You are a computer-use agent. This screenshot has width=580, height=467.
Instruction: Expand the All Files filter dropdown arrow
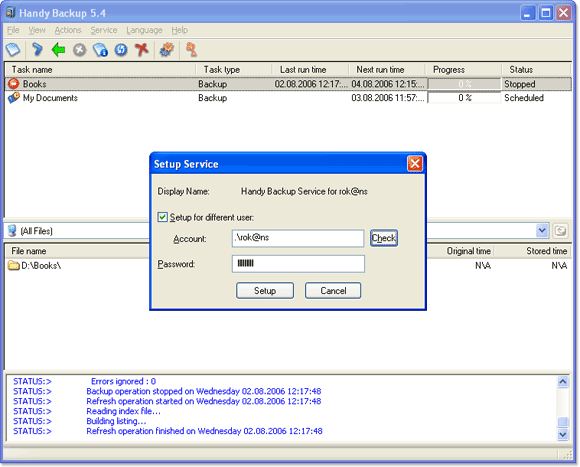point(542,231)
